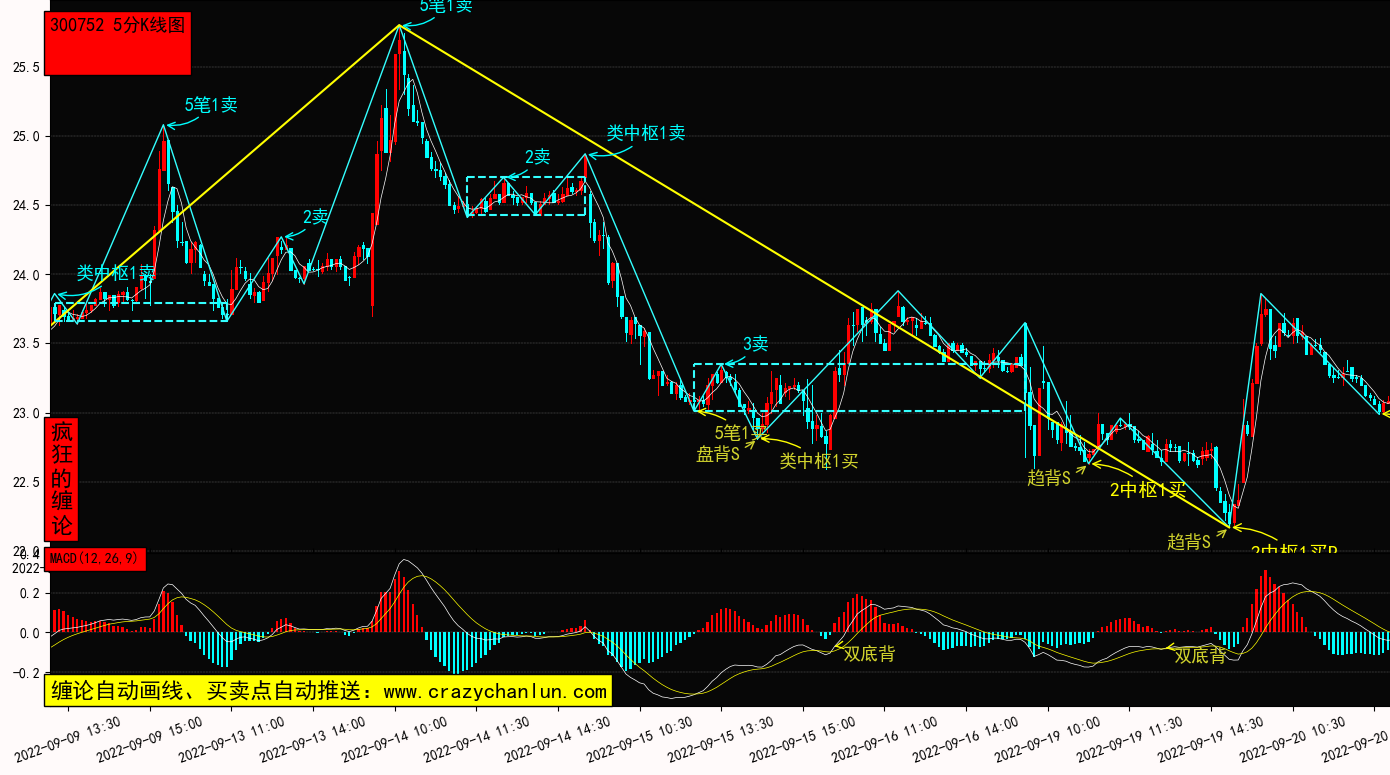
Task: Click the MACD(12,26,9) indicator label
Action: tap(97, 559)
